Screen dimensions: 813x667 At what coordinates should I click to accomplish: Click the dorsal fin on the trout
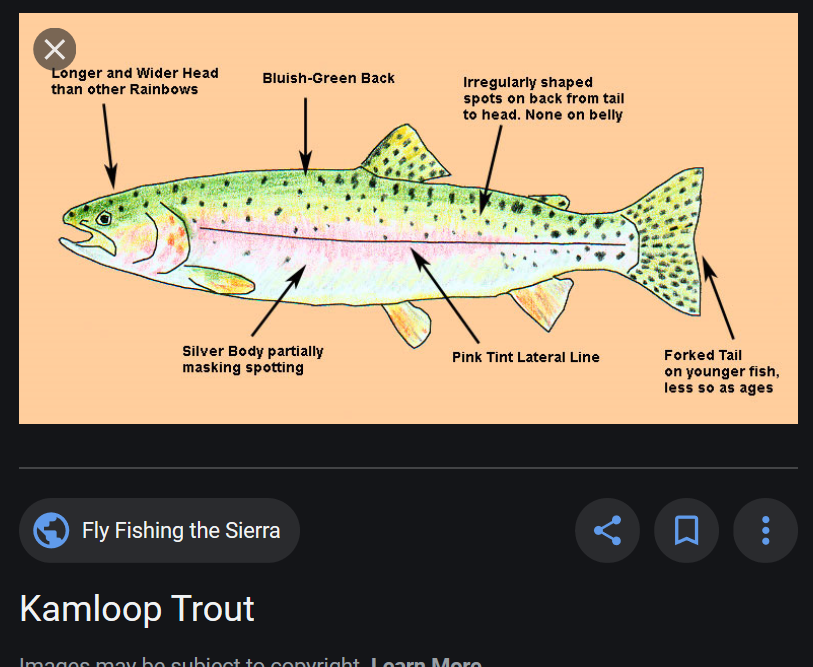405,154
